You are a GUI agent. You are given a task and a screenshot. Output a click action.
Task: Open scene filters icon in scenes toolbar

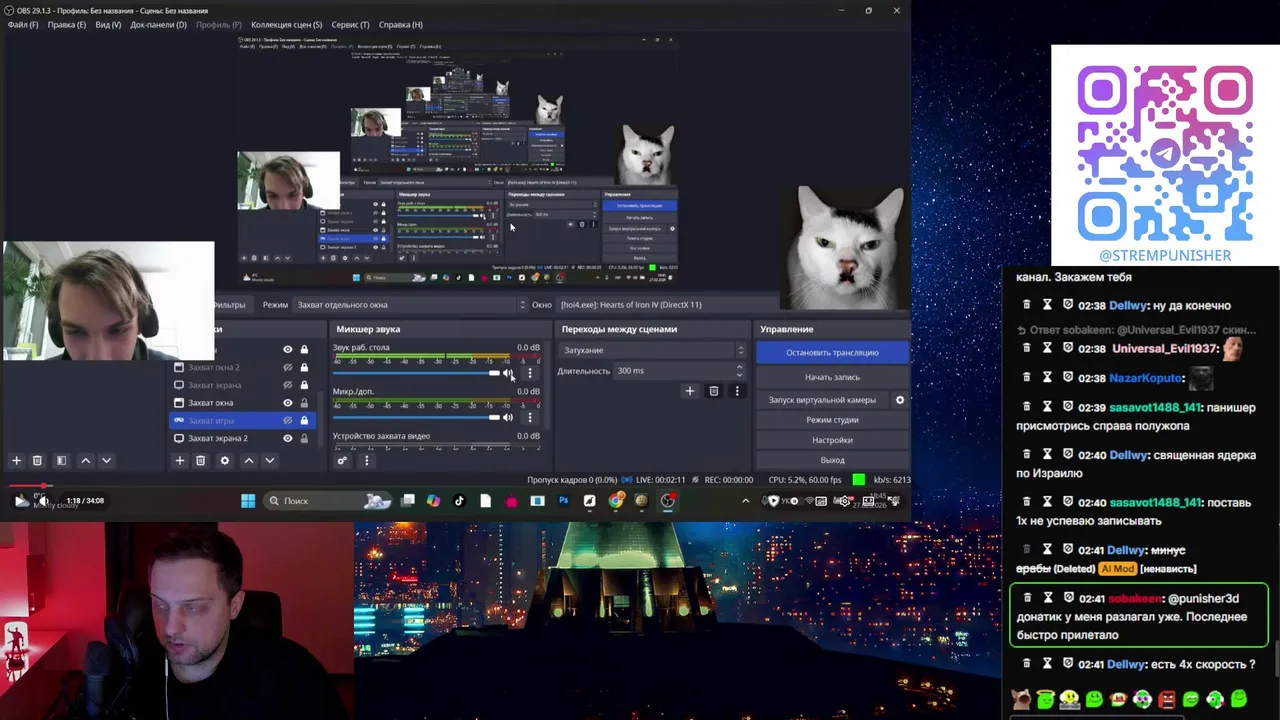61,460
